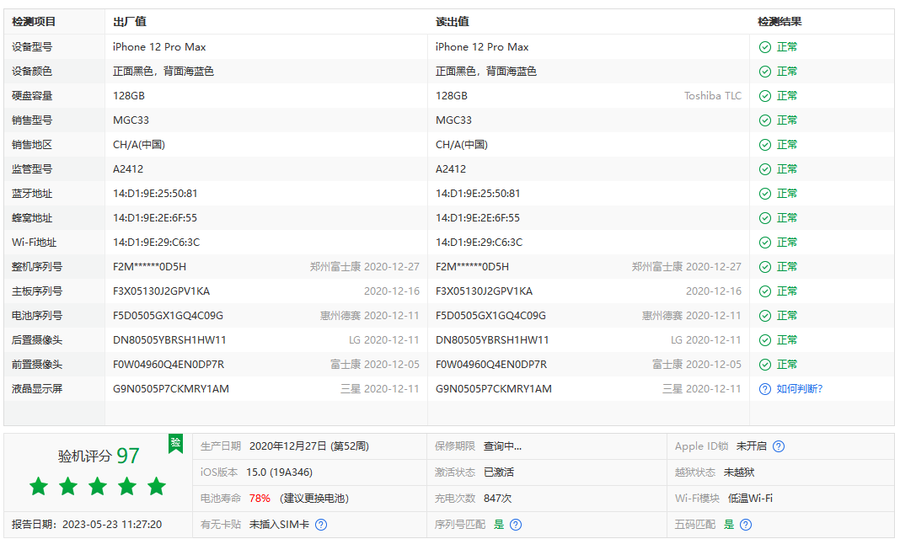Screen dimensions: 900x539
Task: Select factory A2412 regulatory model value
Action: (x=128, y=169)
